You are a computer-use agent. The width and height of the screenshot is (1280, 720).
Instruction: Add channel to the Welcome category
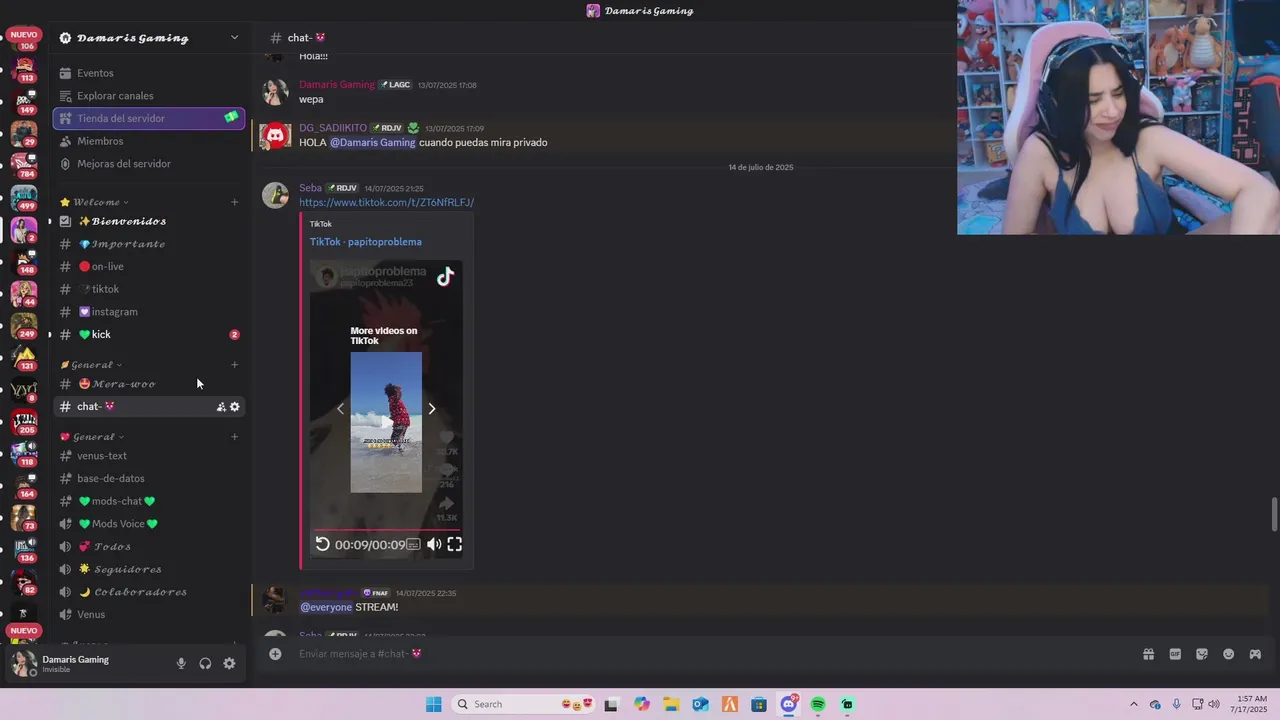[x=234, y=202]
